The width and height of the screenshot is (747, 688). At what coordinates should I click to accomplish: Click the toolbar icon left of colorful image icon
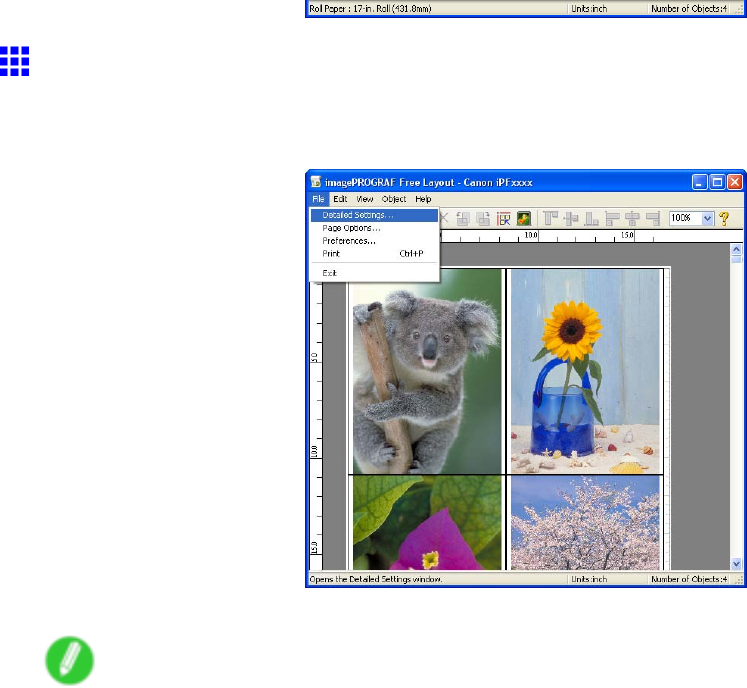[x=504, y=218]
